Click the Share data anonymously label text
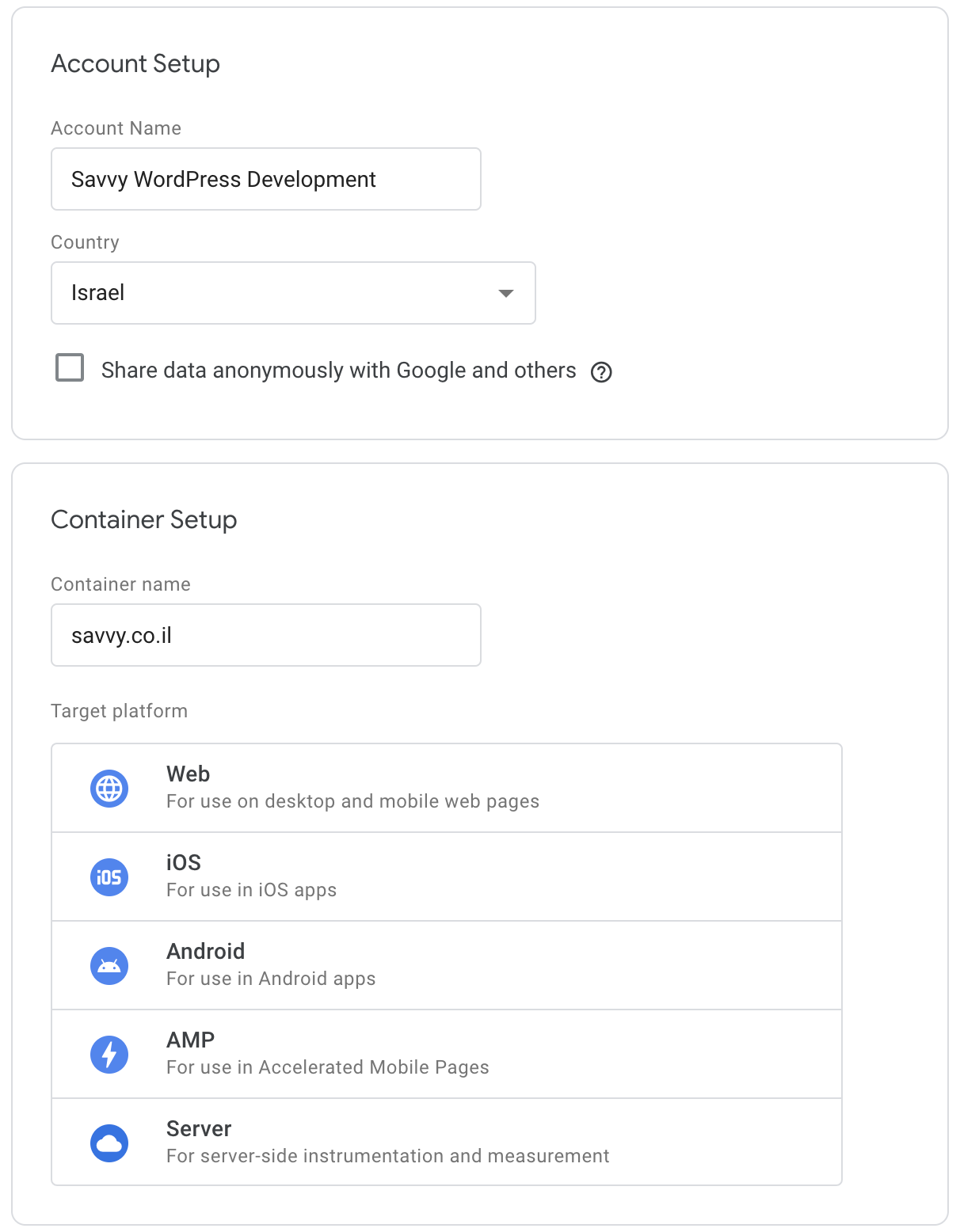 pos(338,371)
